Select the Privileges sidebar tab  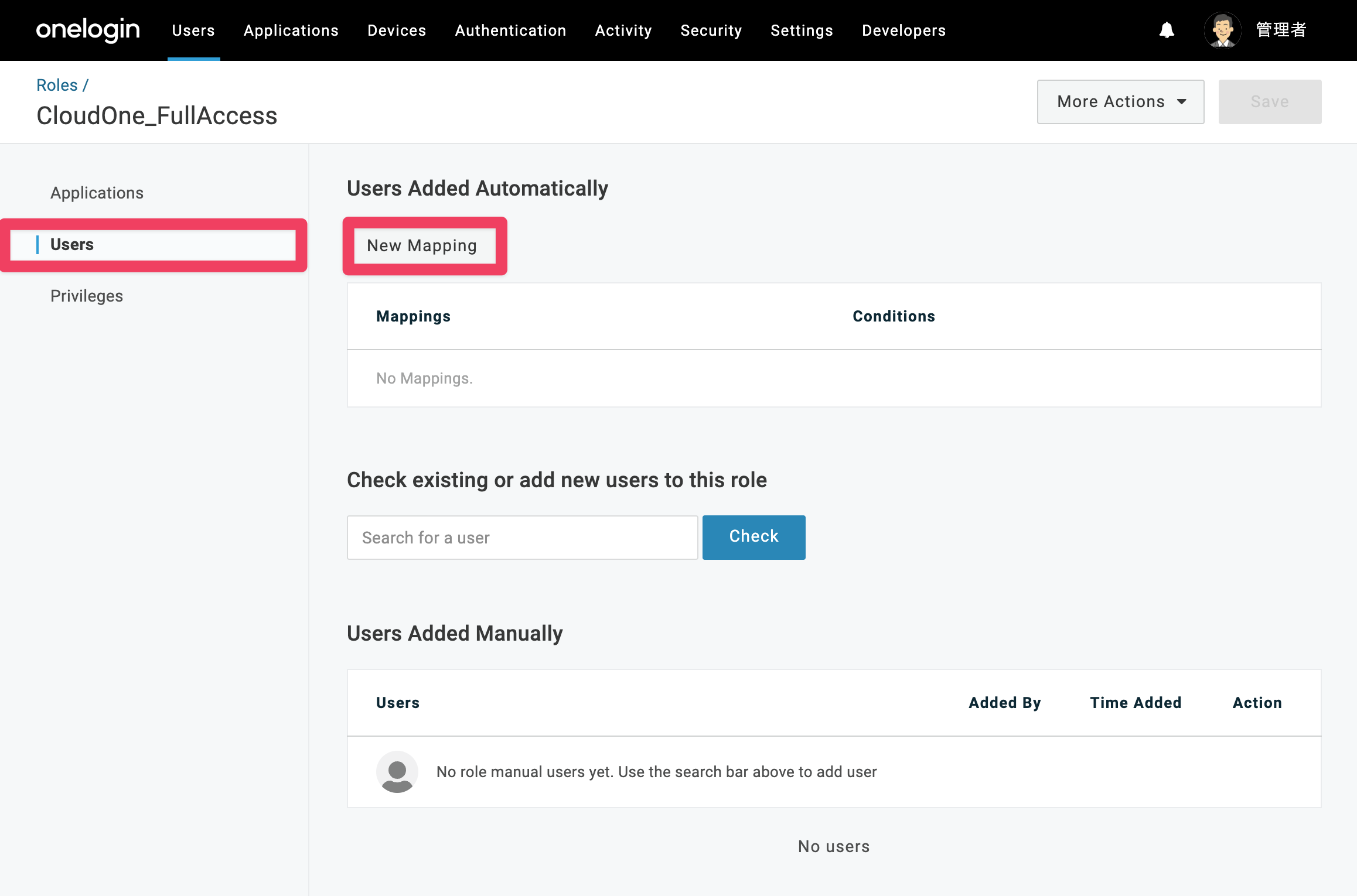[87, 296]
